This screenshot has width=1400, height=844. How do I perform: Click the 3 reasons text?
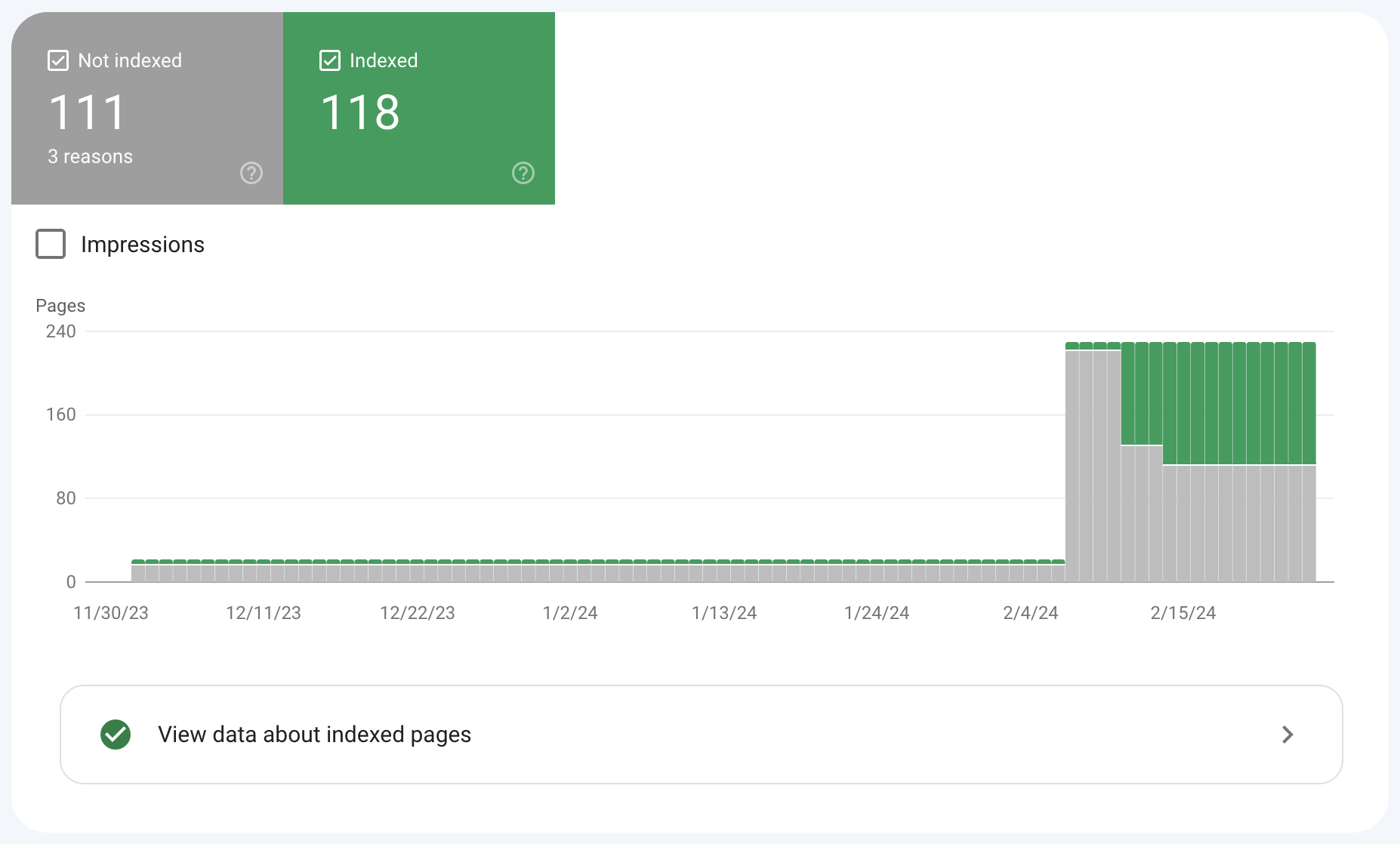[91, 156]
